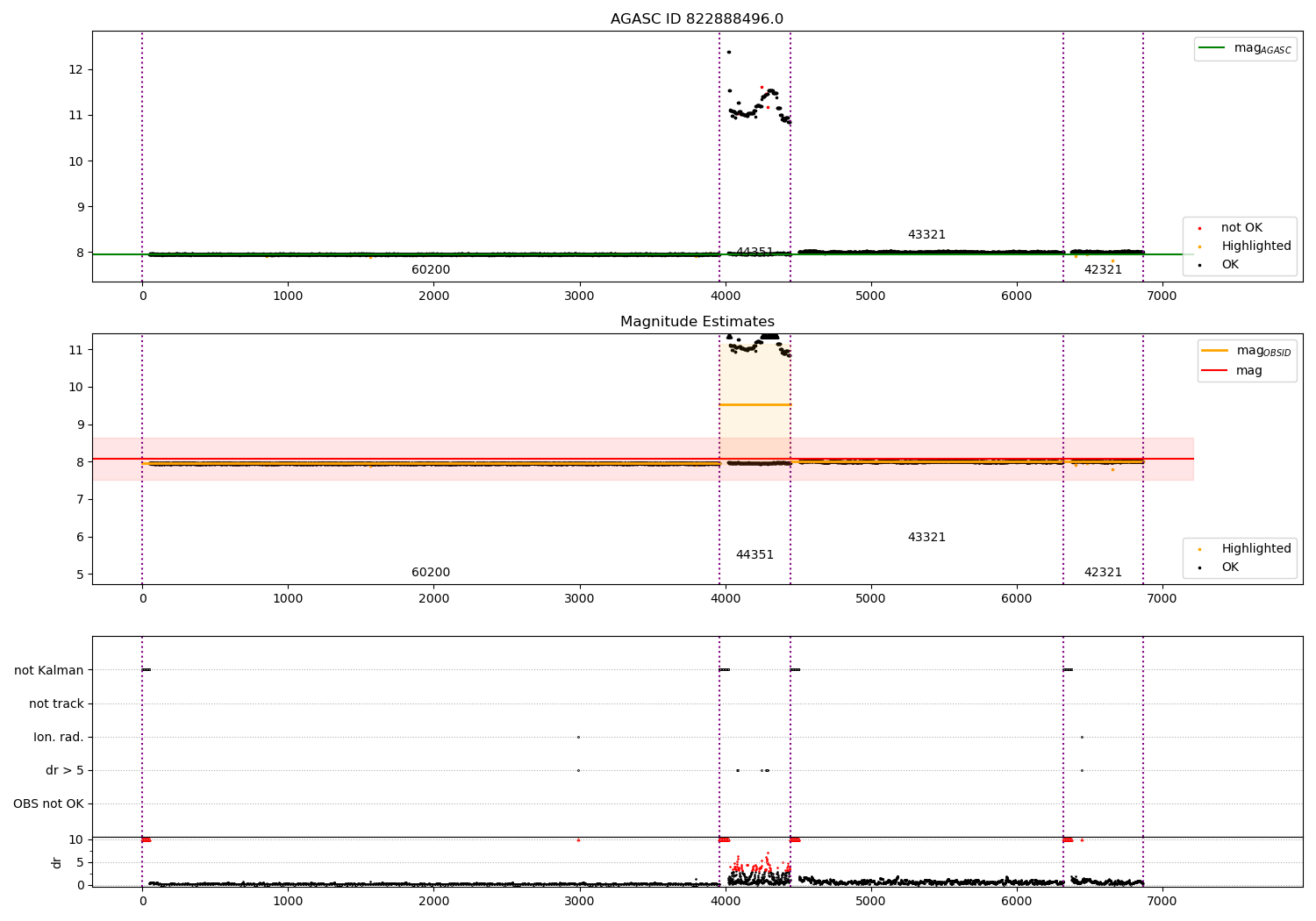The height and width of the screenshot is (921, 1316).
Task: Click the "not track" axis label
Action: pos(56,703)
